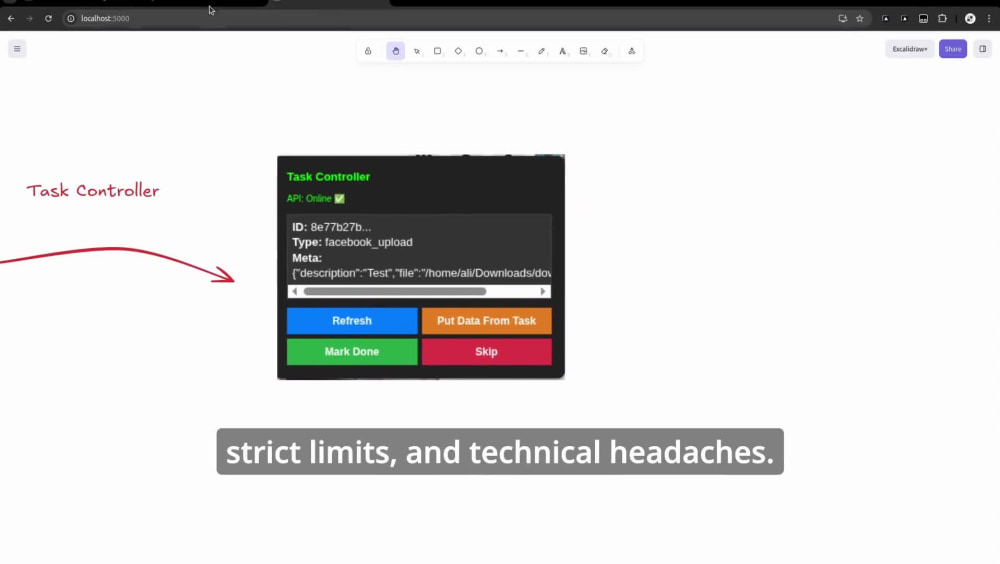This screenshot has height=564, width=1000.
Task: Select the Text tool
Action: 562,51
